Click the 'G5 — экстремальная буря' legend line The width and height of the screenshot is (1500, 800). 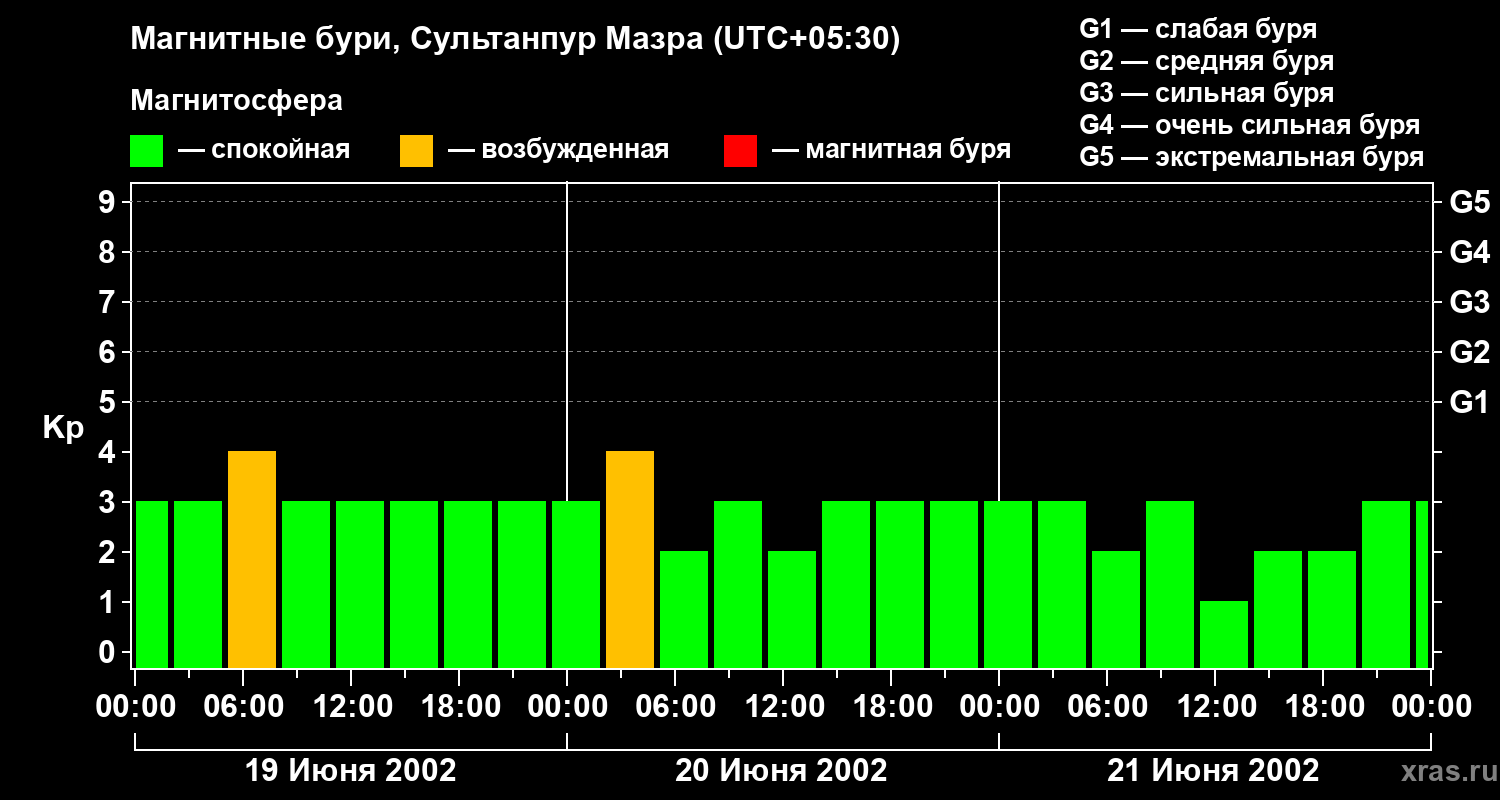click(x=1252, y=157)
